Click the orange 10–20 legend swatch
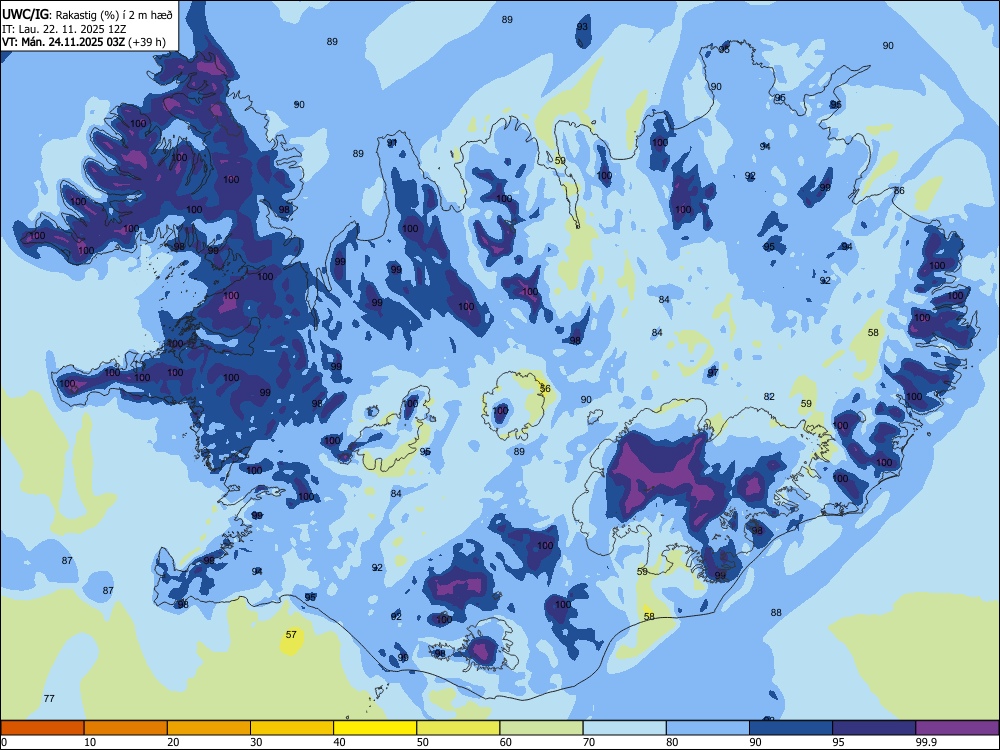The image size is (1000, 750). [126, 728]
